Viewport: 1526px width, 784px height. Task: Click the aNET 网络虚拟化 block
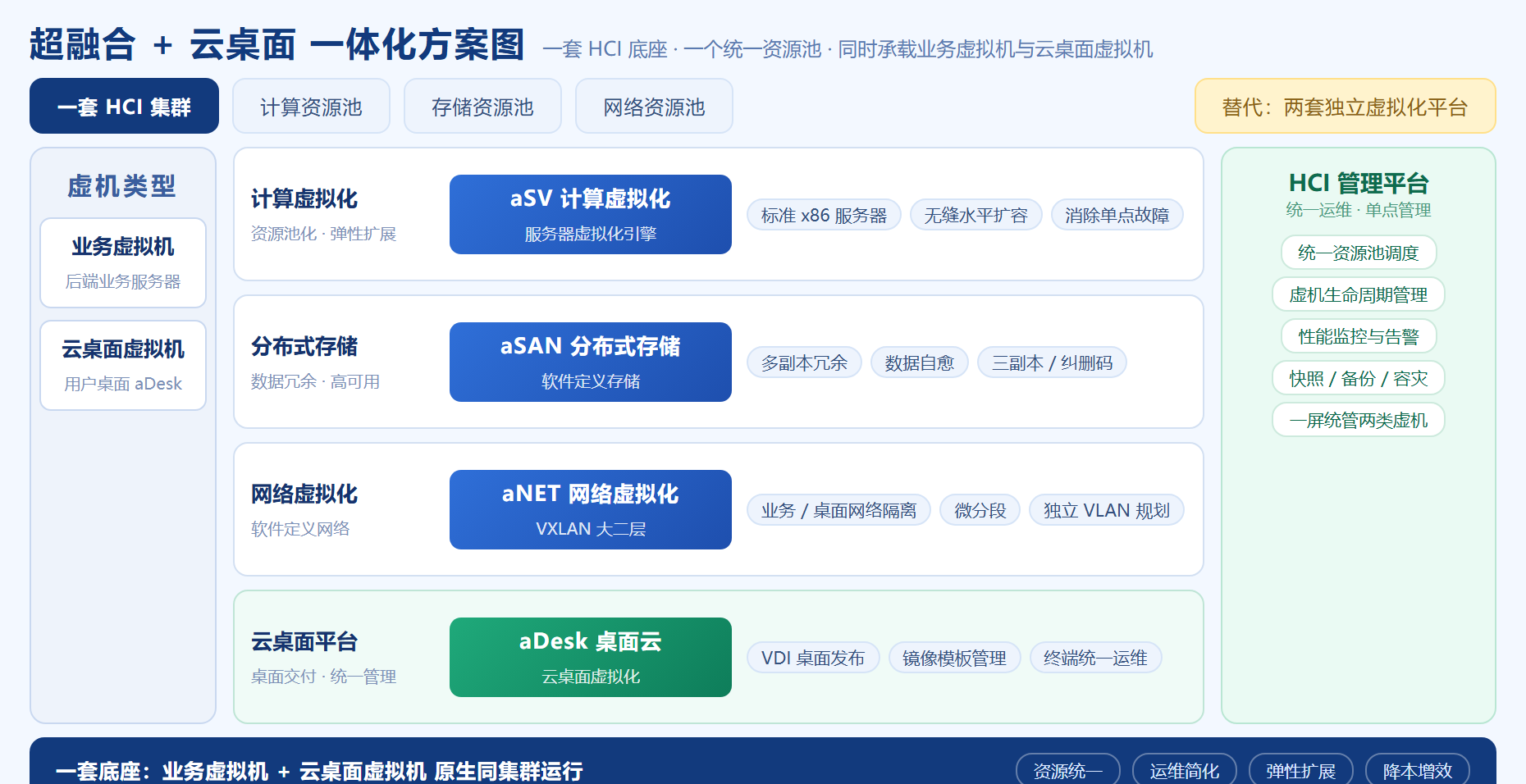tap(591, 509)
